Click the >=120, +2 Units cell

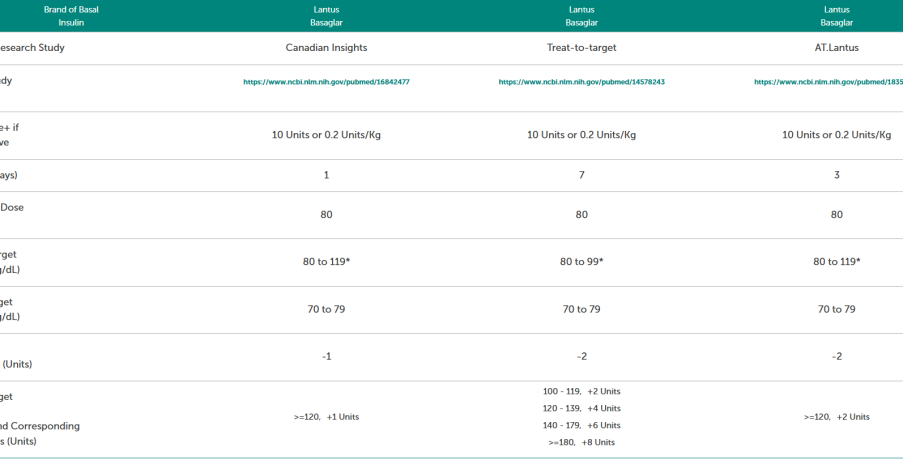tap(836, 417)
